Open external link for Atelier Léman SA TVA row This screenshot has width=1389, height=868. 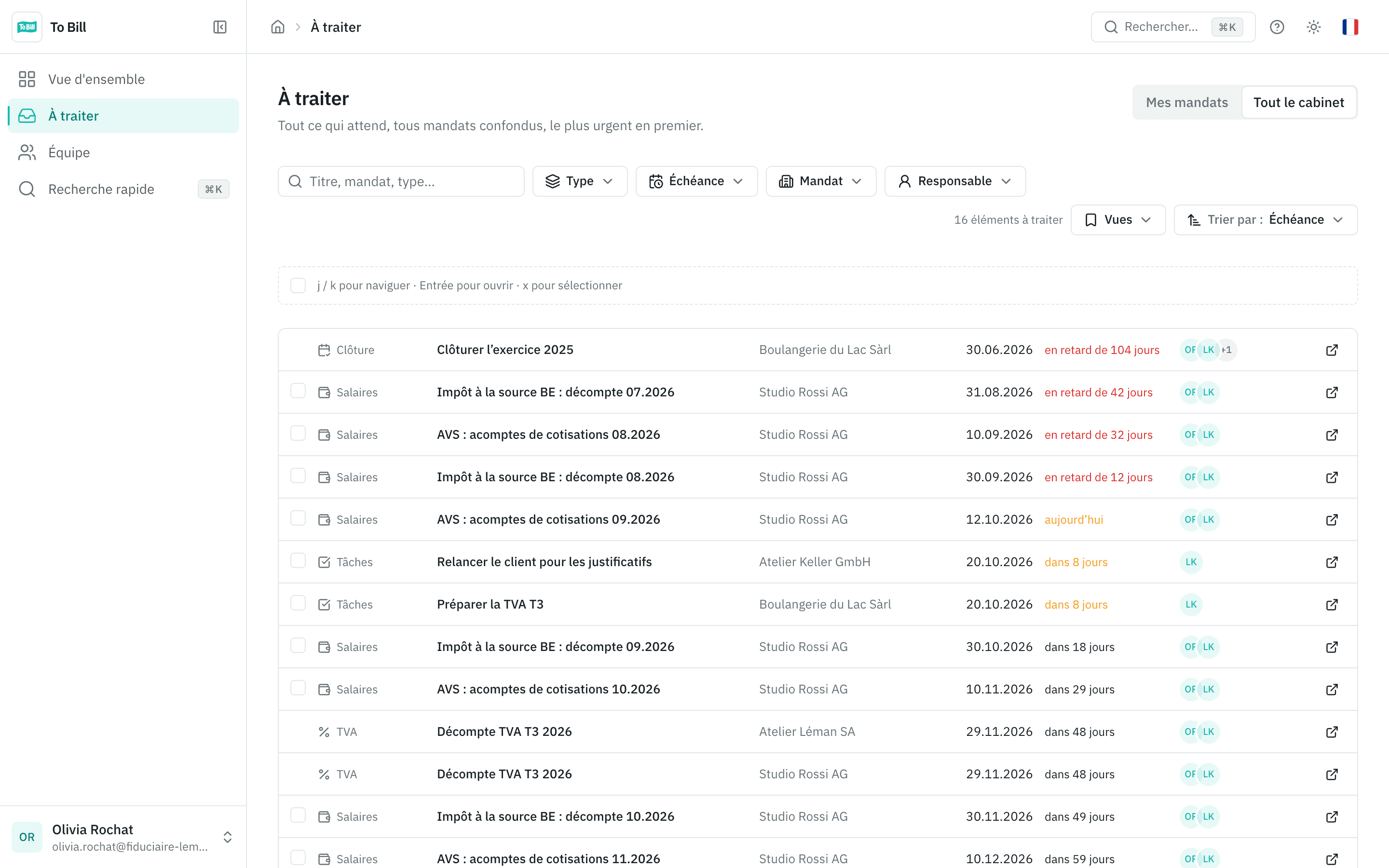coord(1332,732)
